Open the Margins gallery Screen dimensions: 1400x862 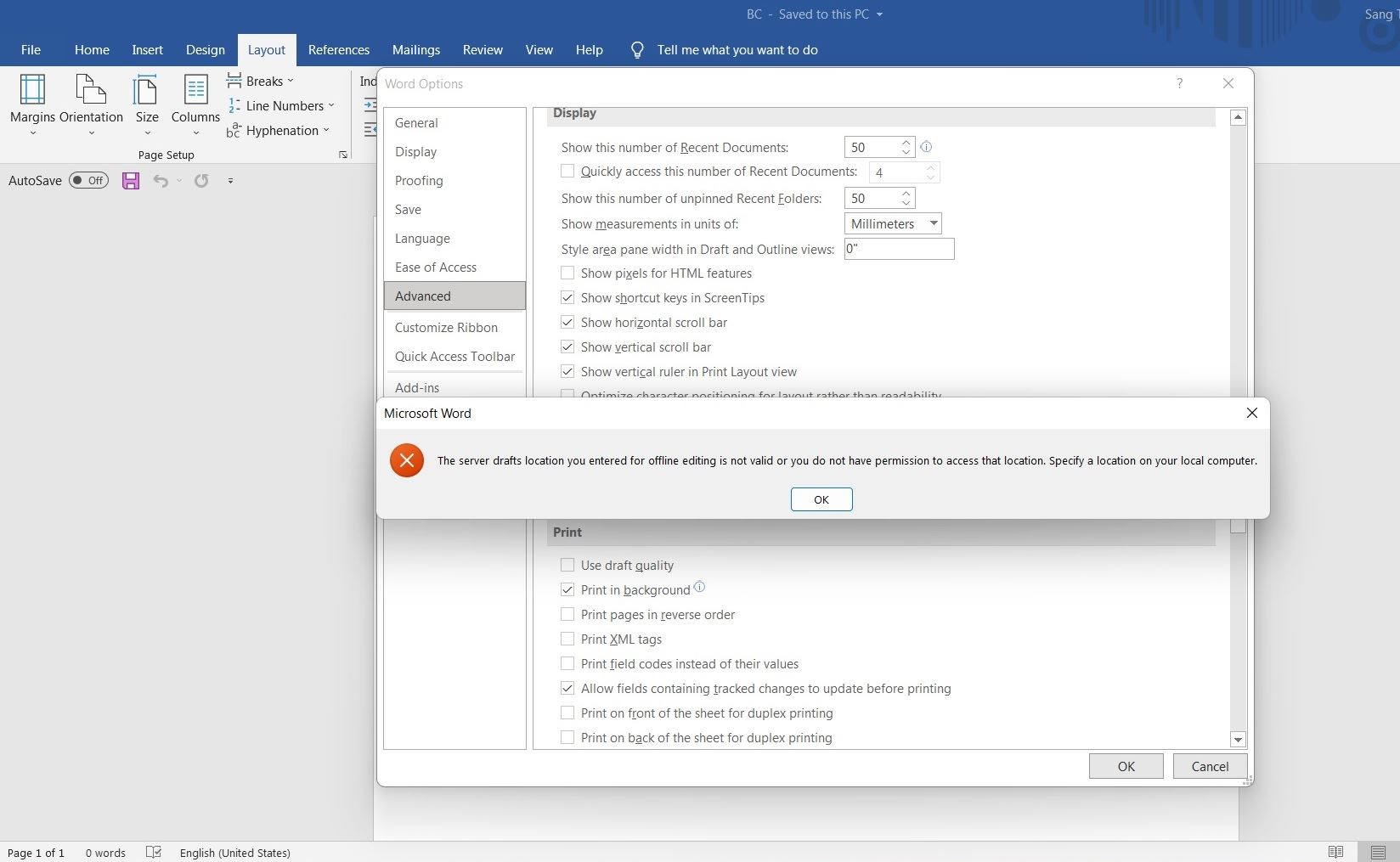pos(32,104)
